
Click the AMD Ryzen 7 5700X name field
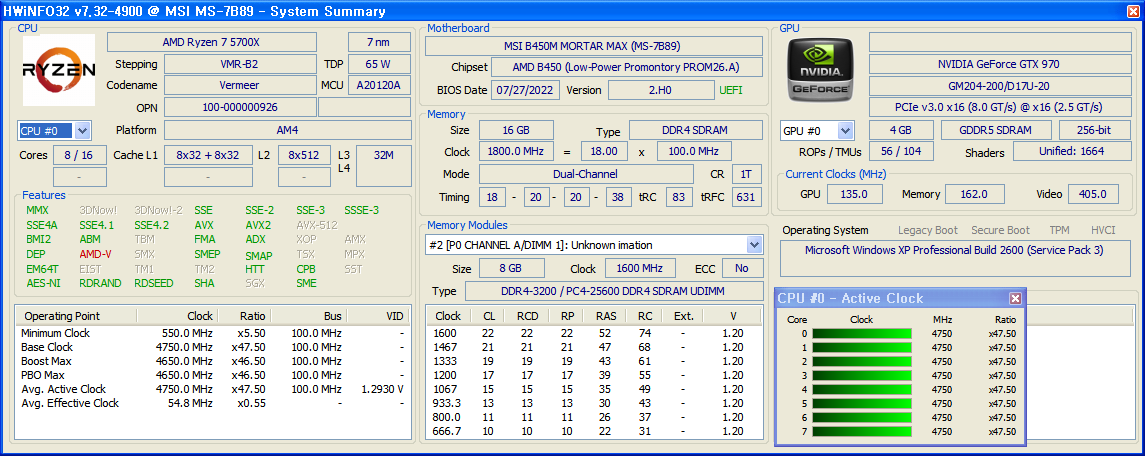tap(212, 42)
